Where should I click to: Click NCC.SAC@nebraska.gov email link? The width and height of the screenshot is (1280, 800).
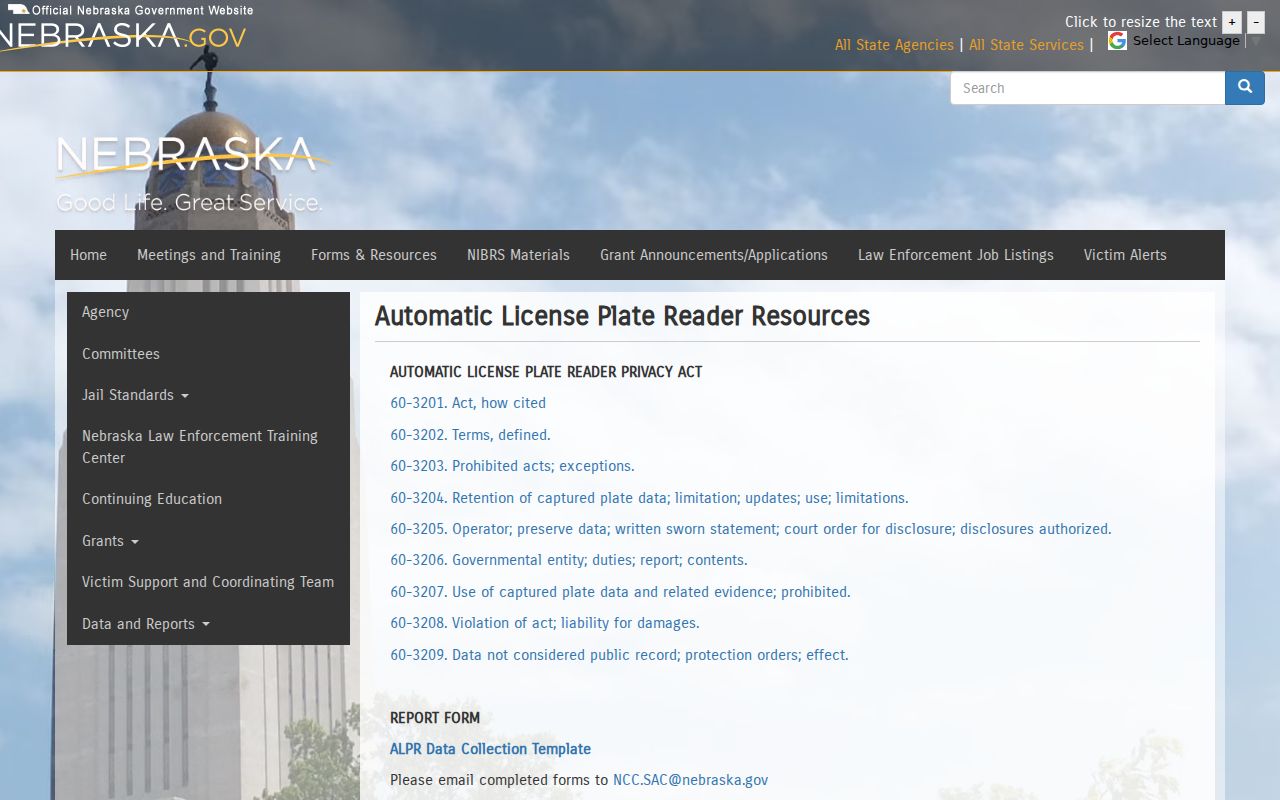pos(690,780)
